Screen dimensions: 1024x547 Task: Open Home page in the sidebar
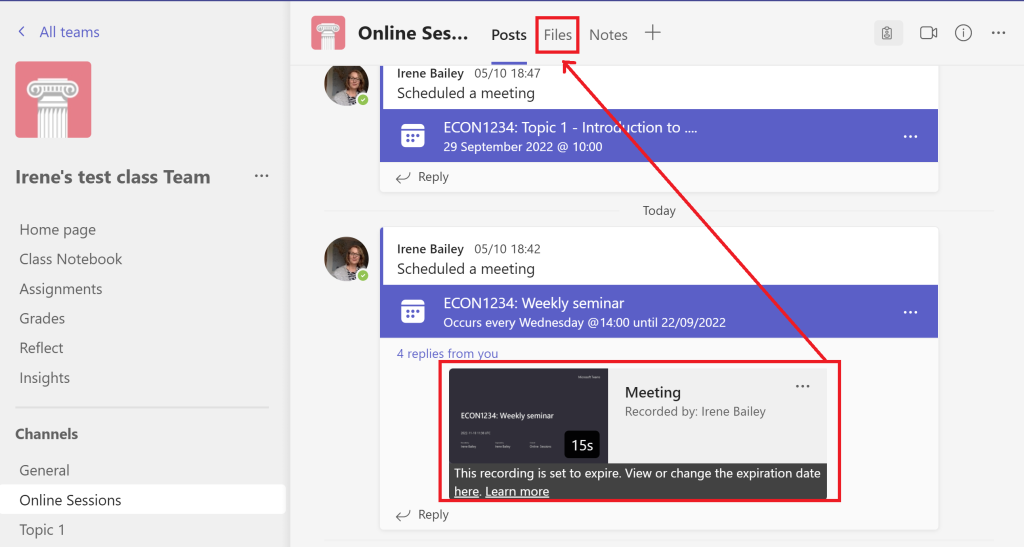tap(57, 230)
